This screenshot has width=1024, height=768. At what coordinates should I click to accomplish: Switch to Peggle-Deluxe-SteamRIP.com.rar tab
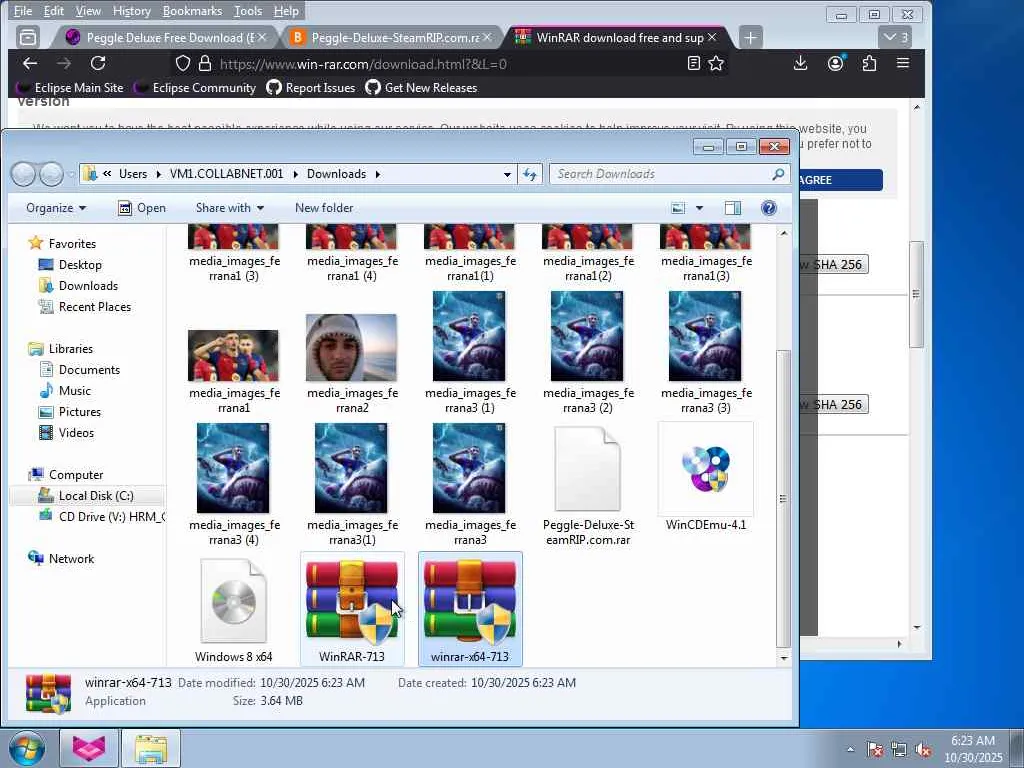(x=391, y=37)
